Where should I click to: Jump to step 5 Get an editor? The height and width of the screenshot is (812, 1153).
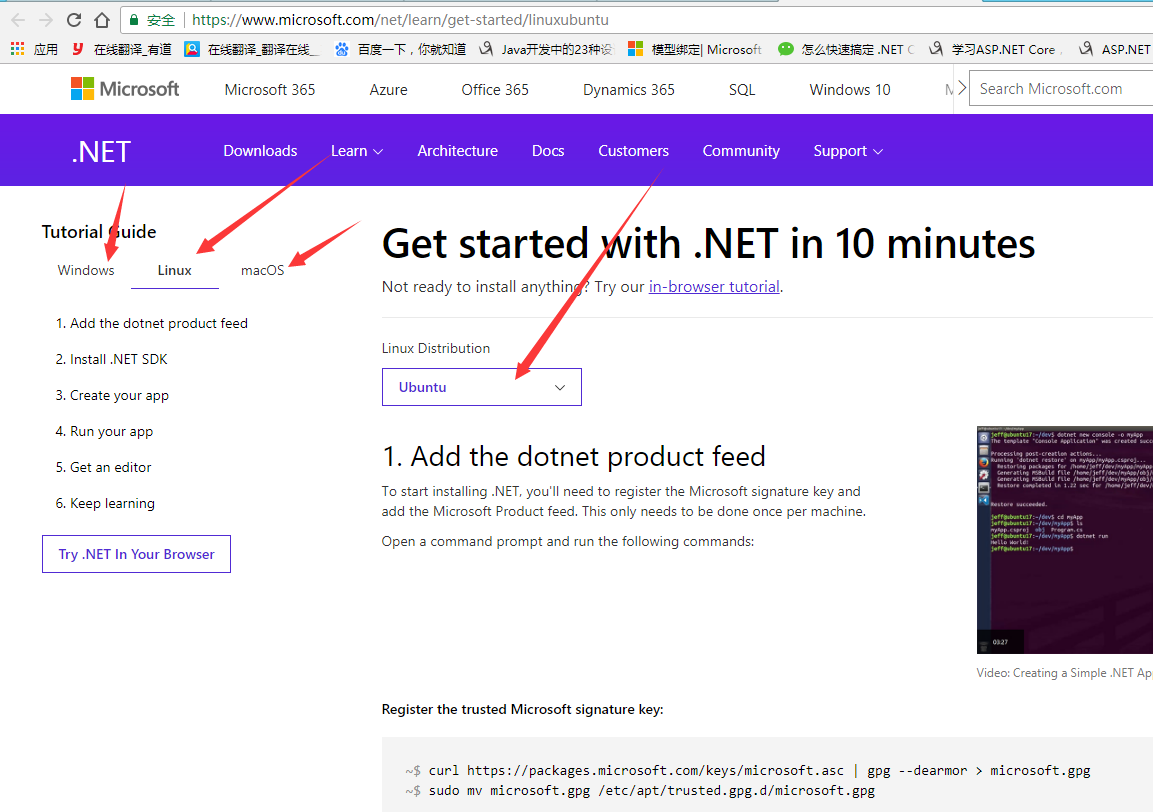pos(104,467)
